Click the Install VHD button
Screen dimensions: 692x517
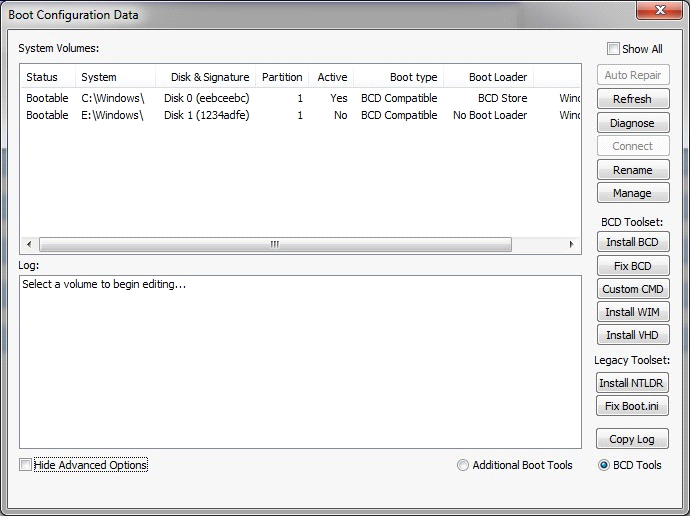(633, 335)
